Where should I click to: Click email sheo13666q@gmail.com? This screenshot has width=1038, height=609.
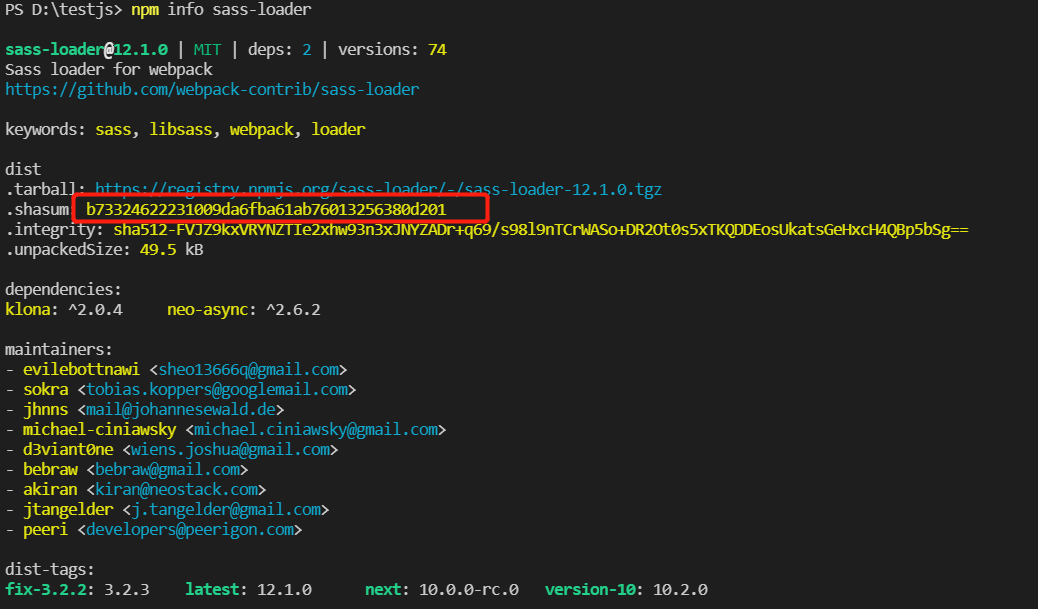tap(248, 369)
